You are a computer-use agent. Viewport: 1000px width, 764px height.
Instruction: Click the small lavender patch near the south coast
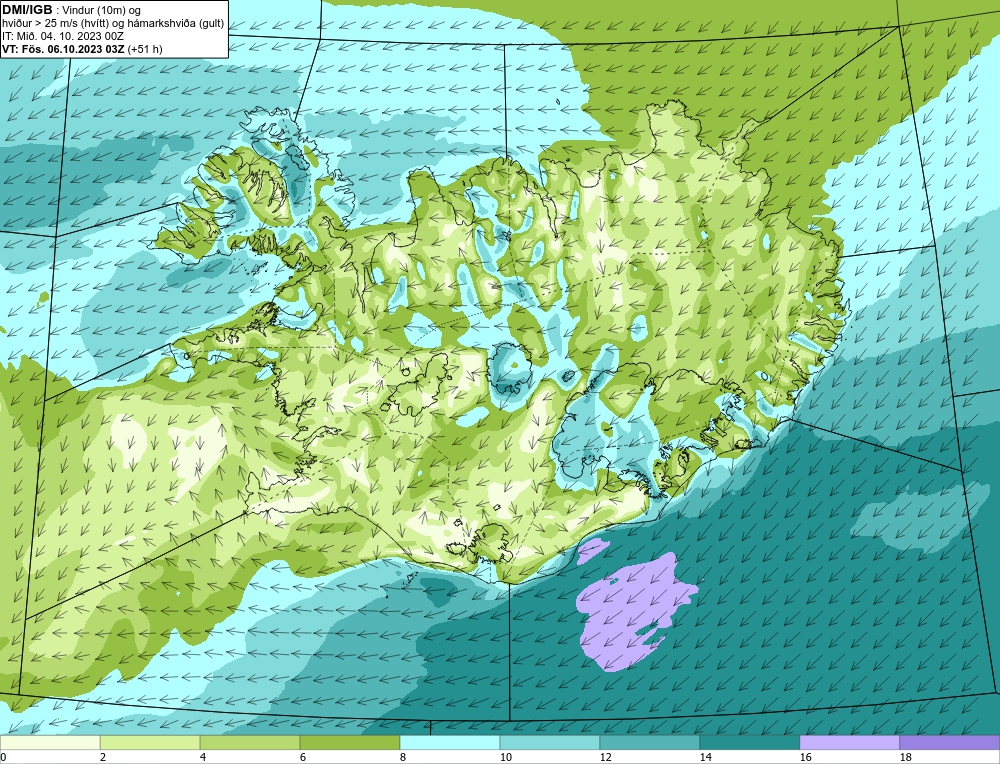592,552
